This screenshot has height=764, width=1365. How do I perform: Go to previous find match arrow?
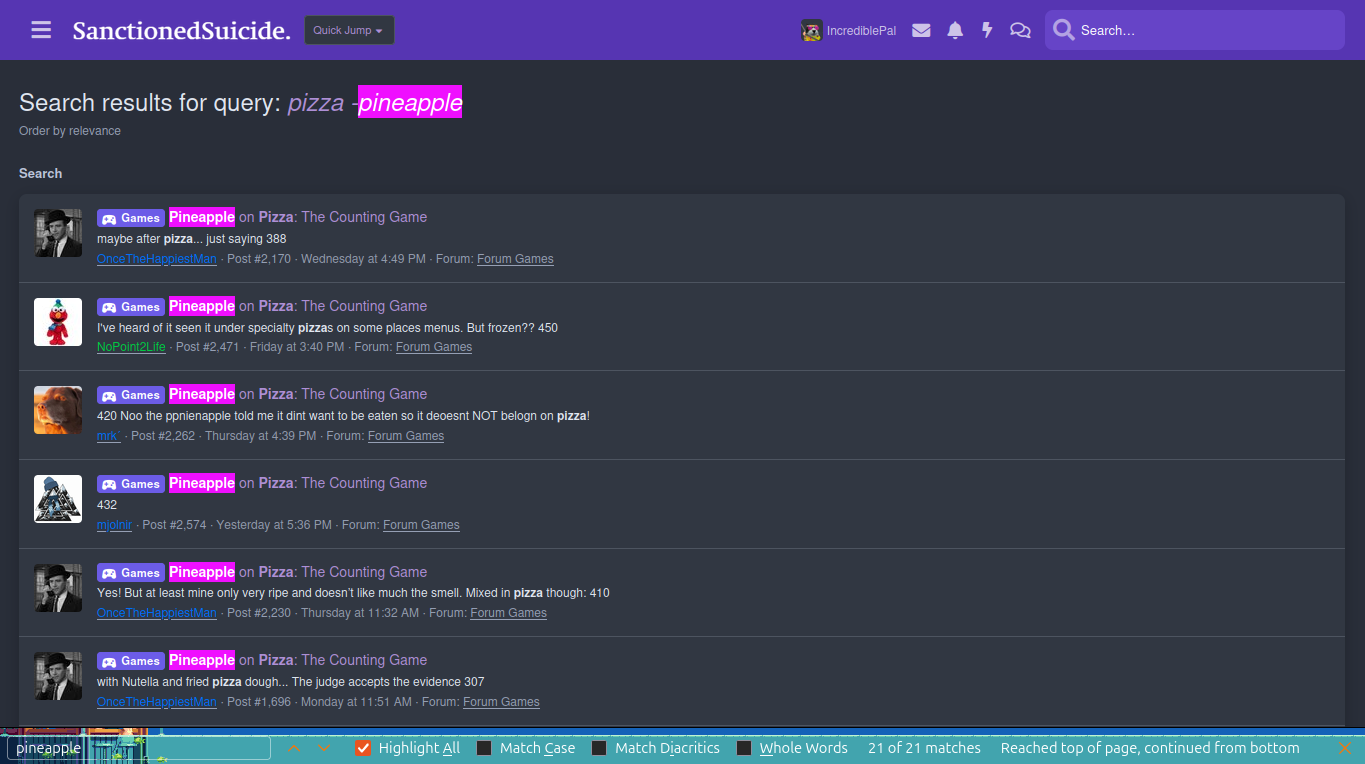point(294,748)
